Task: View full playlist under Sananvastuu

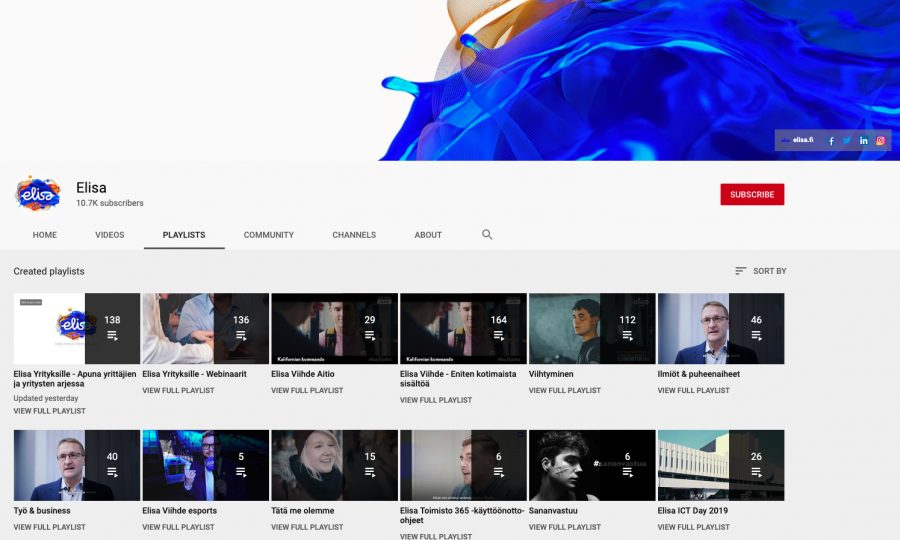Action: tap(565, 527)
